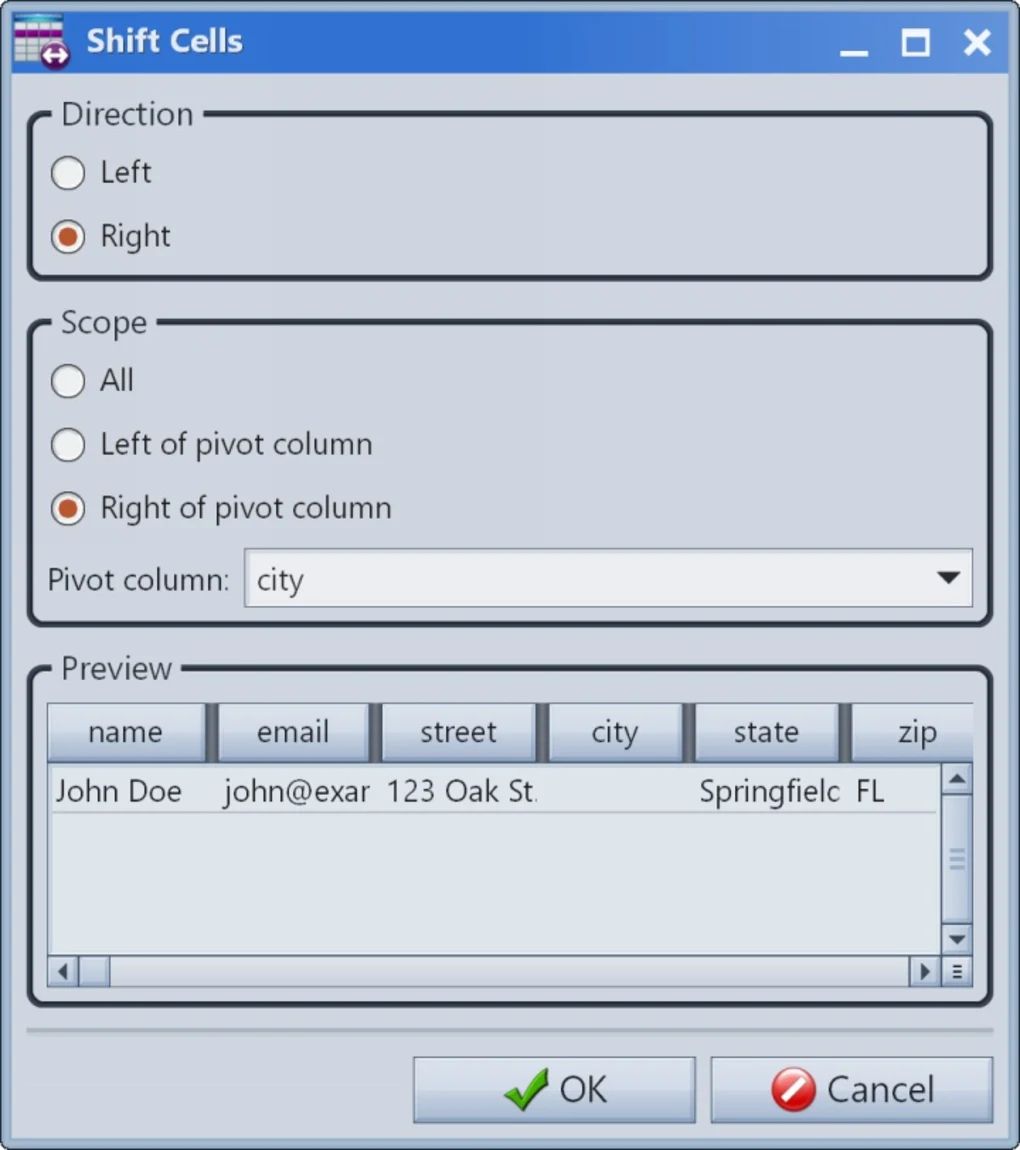Confirm with the OK button
Viewport: 1020px width, 1150px height.
pyautogui.click(x=554, y=1090)
